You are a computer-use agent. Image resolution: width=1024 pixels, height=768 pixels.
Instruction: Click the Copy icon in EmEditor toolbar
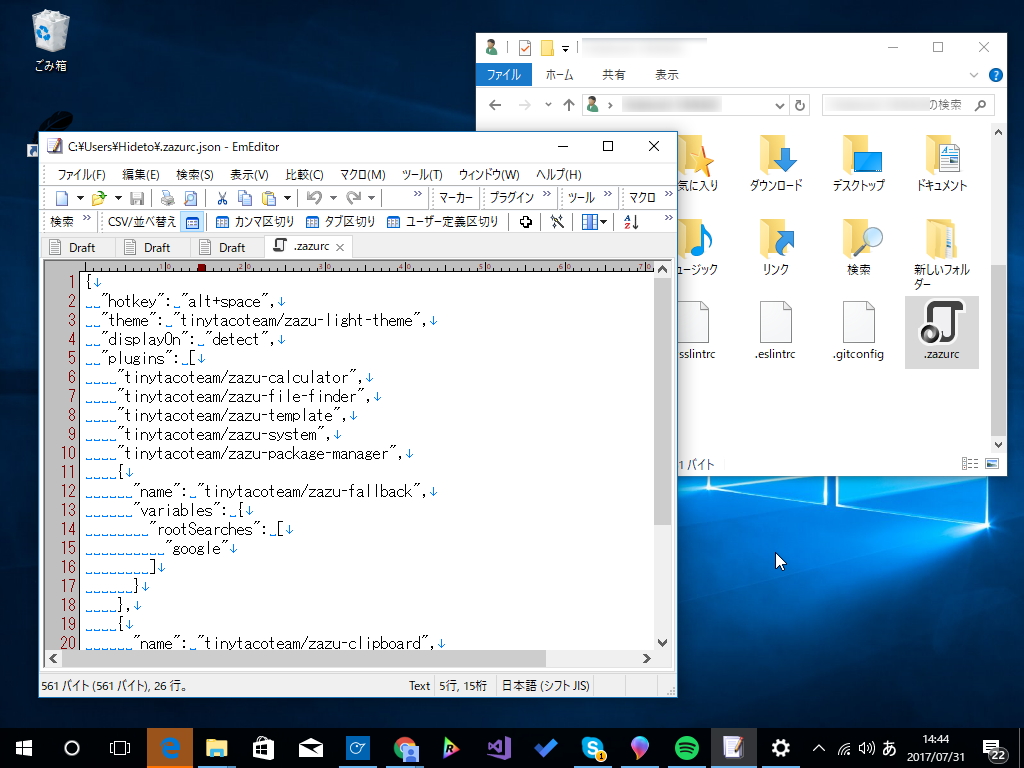click(245, 198)
